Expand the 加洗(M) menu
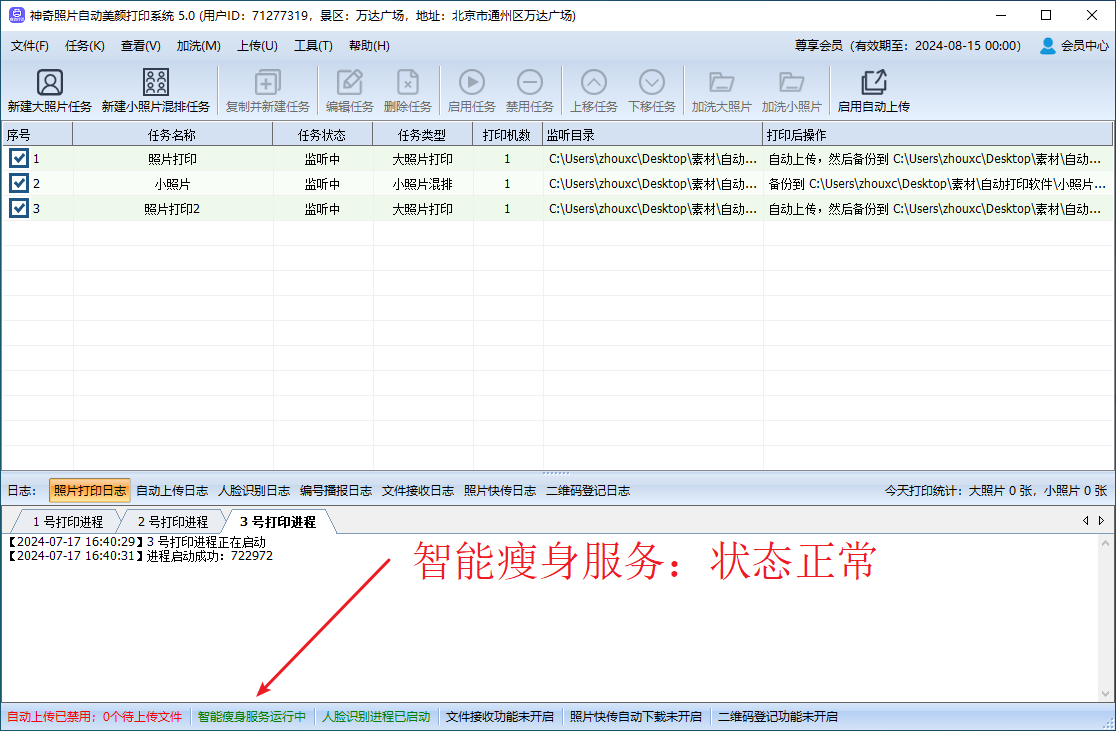The height and width of the screenshot is (731, 1116). point(198,45)
